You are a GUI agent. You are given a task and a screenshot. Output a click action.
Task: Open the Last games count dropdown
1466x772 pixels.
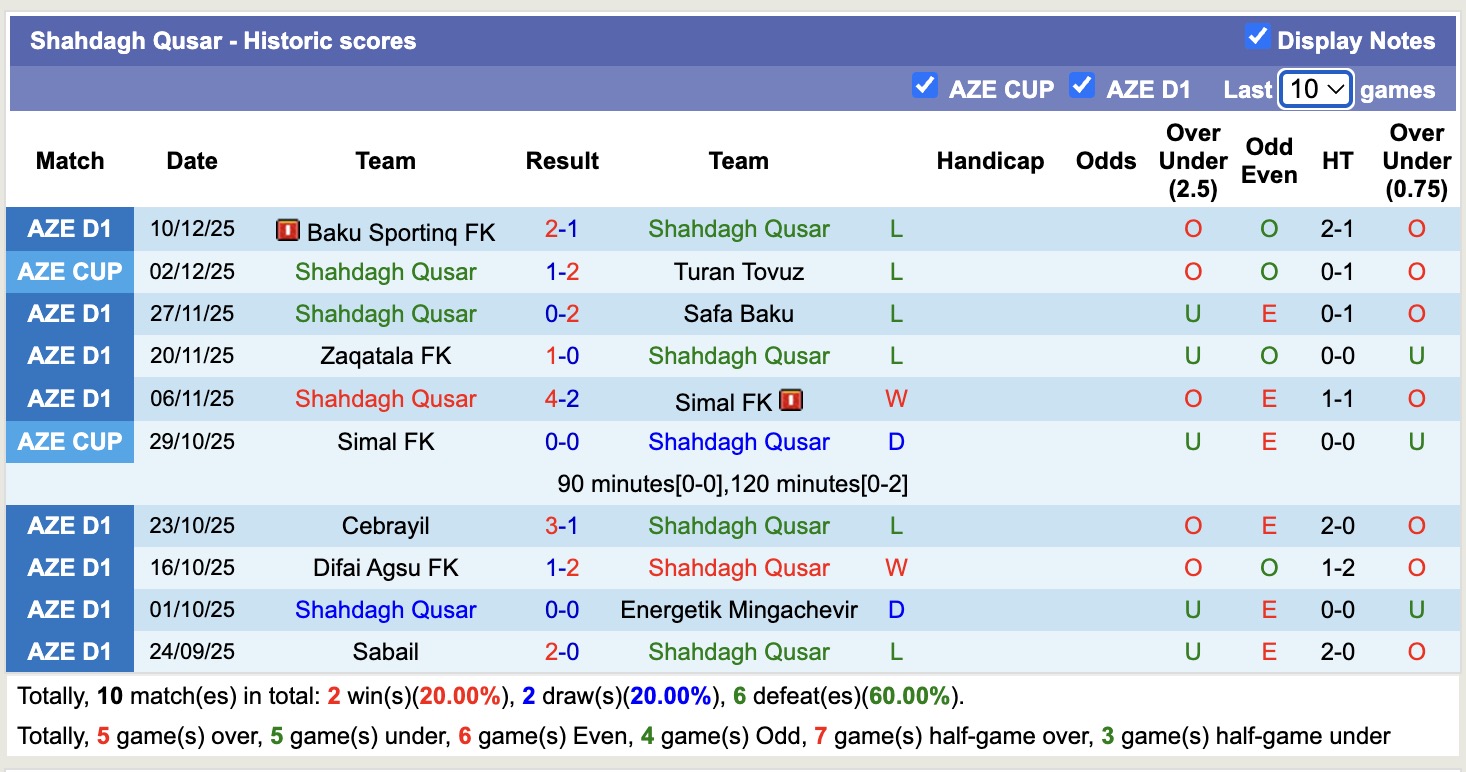[x=1316, y=89]
